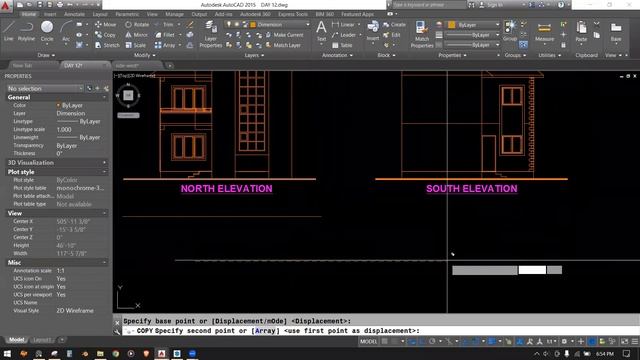Open the Windows Start menu
The image size is (640, 360).
(x=7, y=353)
